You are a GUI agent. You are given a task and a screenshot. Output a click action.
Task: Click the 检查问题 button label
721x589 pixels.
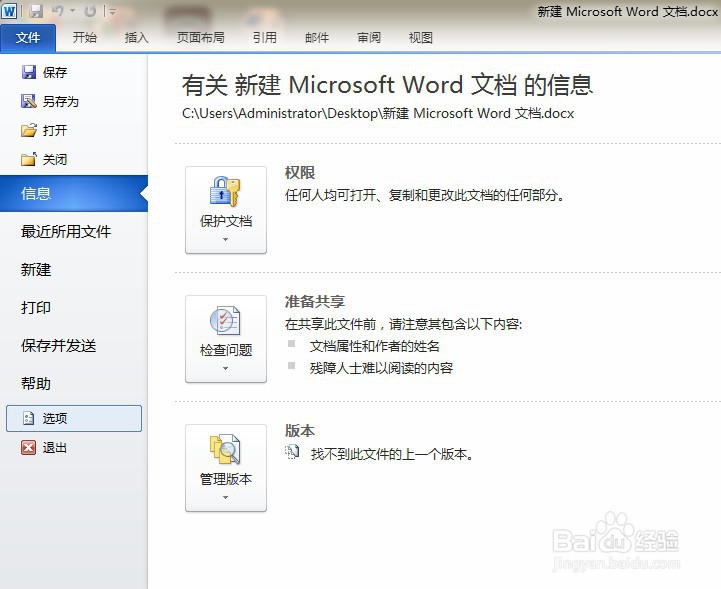pyautogui.click(x=226, y=350)
